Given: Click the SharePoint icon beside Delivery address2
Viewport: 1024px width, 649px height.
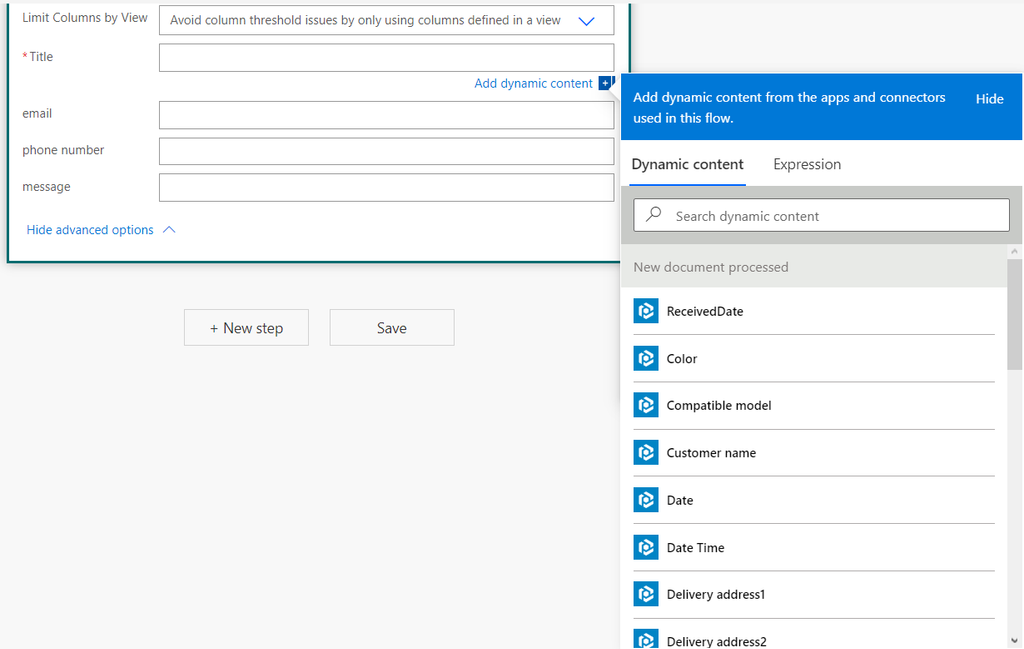Looking at the screenshot, I should (x=645, y=637).
